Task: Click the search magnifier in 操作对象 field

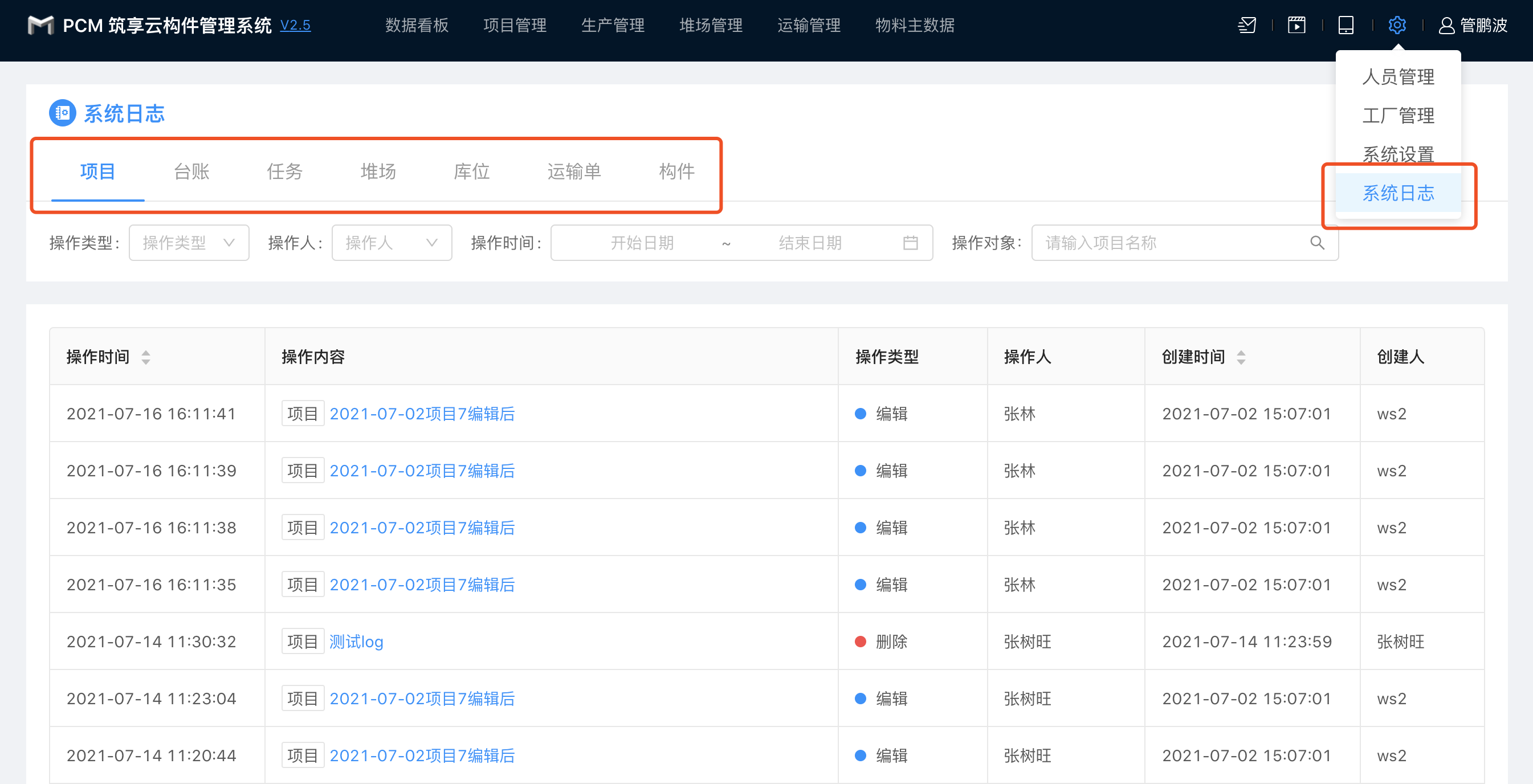Action: point(1317,243)
